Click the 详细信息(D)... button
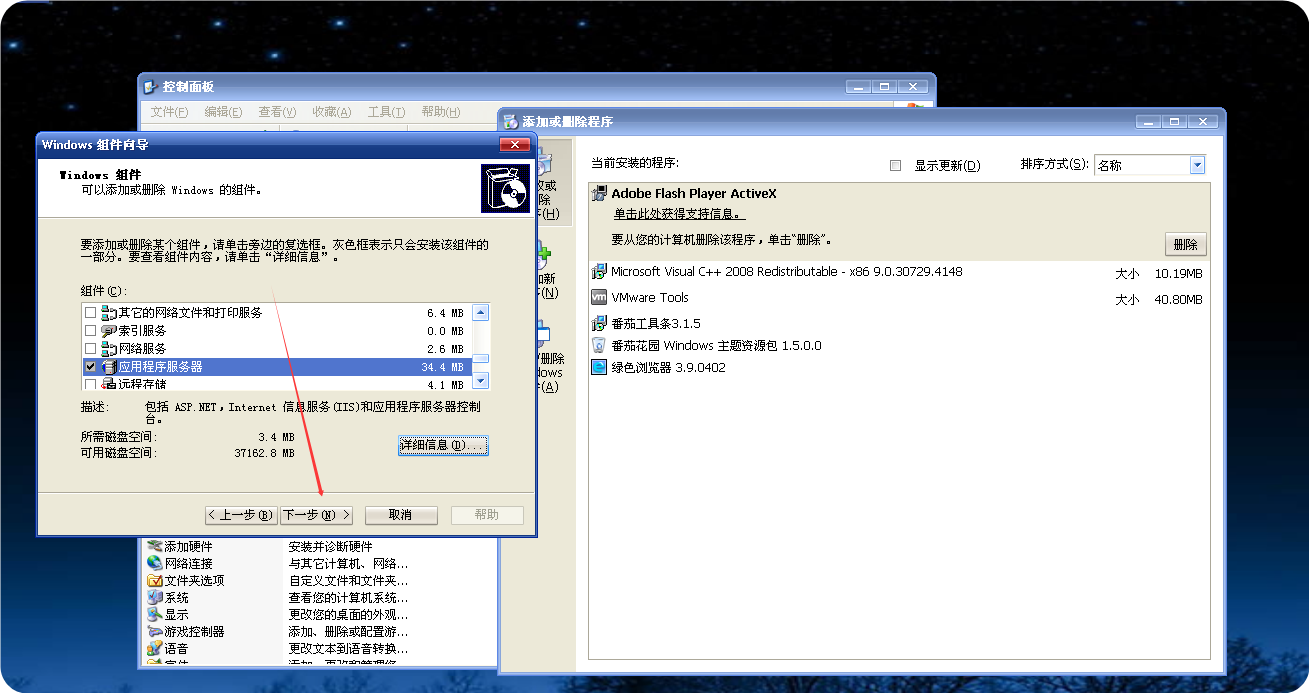1309x693 pixels. [x=443, y=445]
